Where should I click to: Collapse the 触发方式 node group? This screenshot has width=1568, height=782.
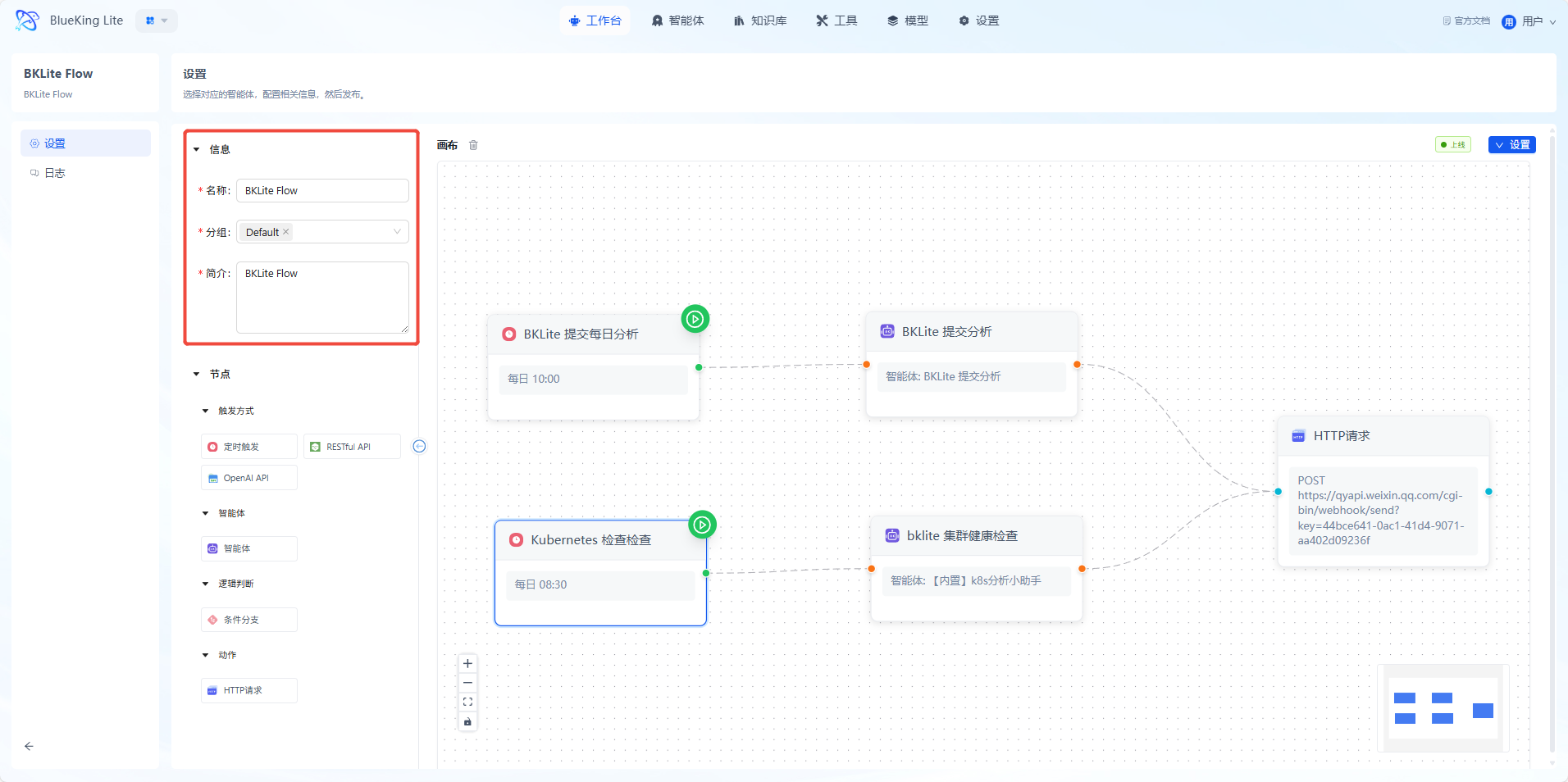click(x=206, y=411)
